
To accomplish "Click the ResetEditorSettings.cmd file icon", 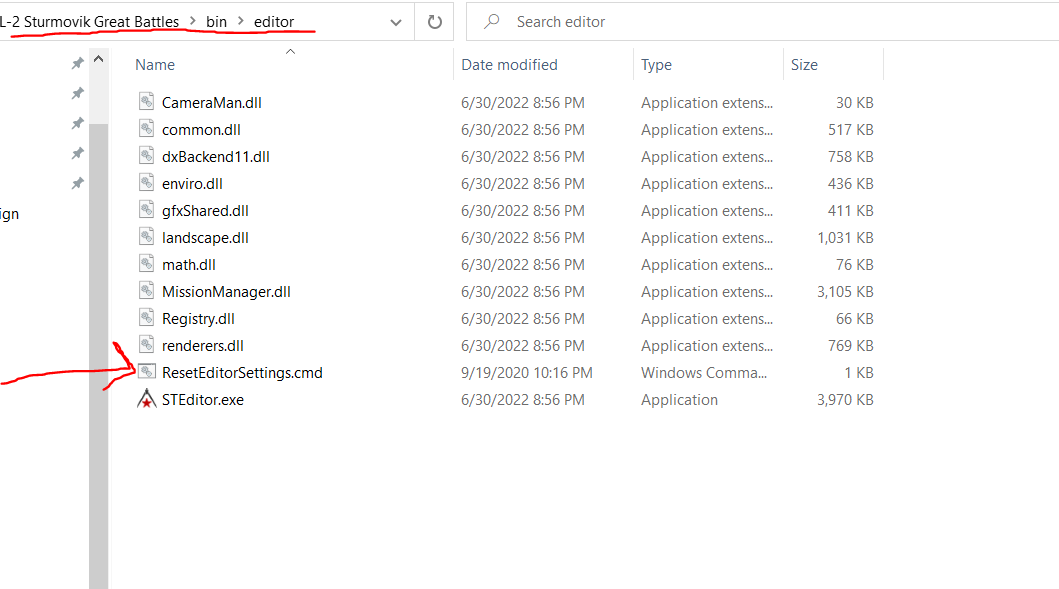I will (147, 372).
